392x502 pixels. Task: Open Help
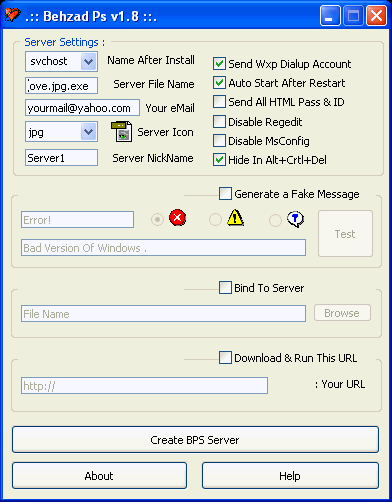coord(290,476)
